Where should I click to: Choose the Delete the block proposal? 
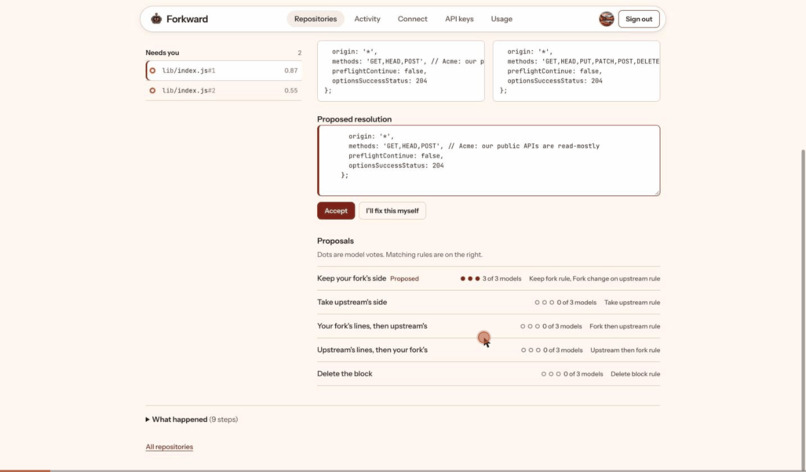(x=488, y=374)
